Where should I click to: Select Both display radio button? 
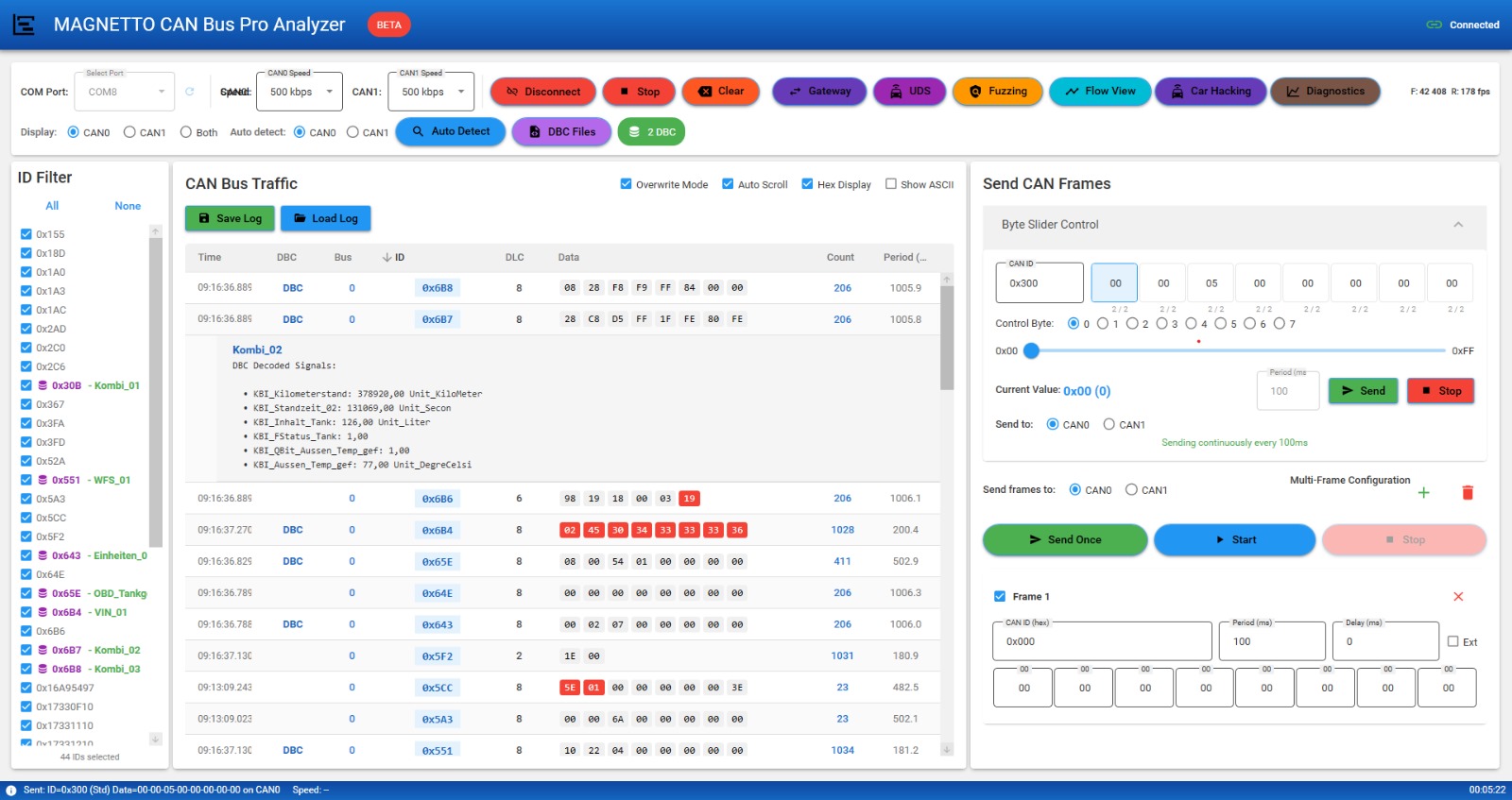[x=186, y=132]
